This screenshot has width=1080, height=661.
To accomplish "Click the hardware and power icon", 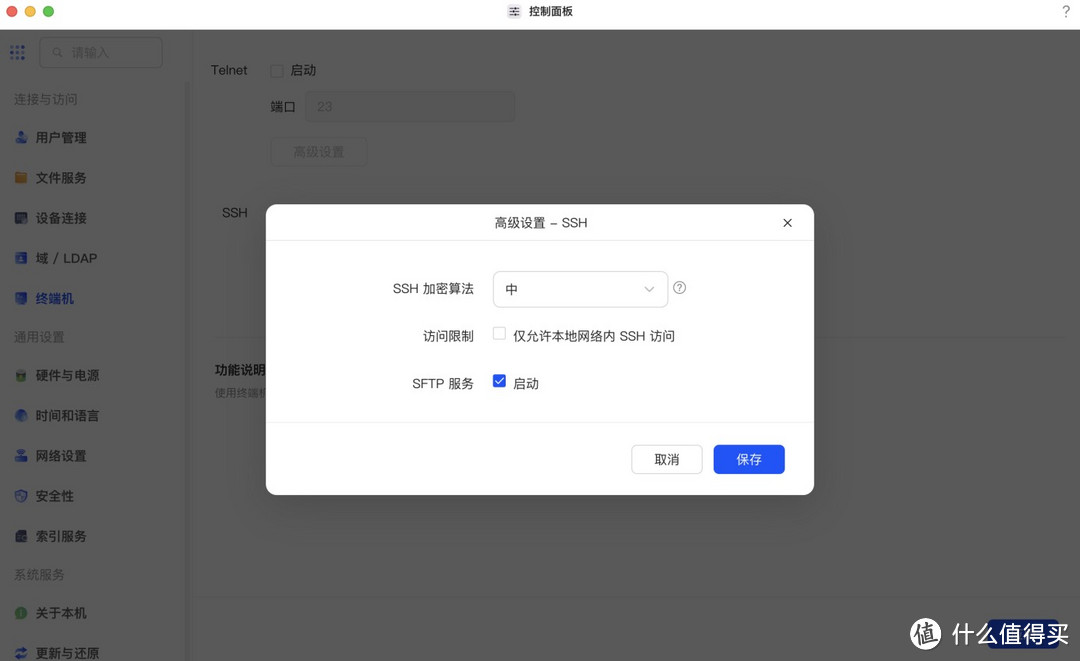I will pos(21,375).
